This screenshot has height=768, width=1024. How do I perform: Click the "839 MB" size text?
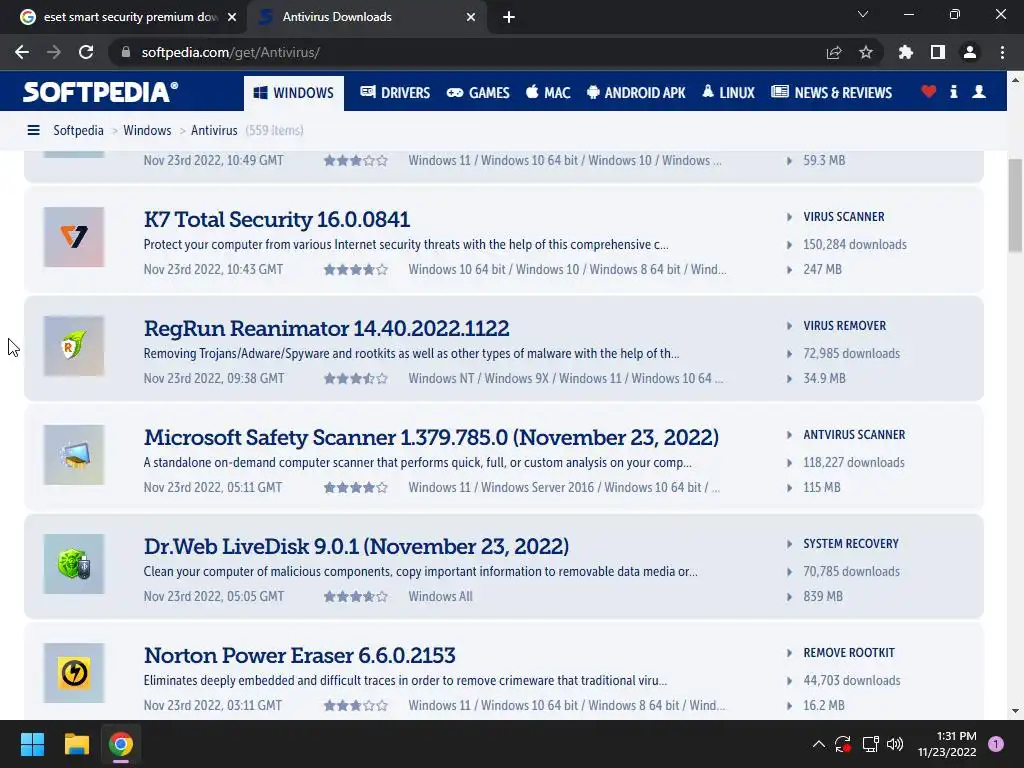823,597
